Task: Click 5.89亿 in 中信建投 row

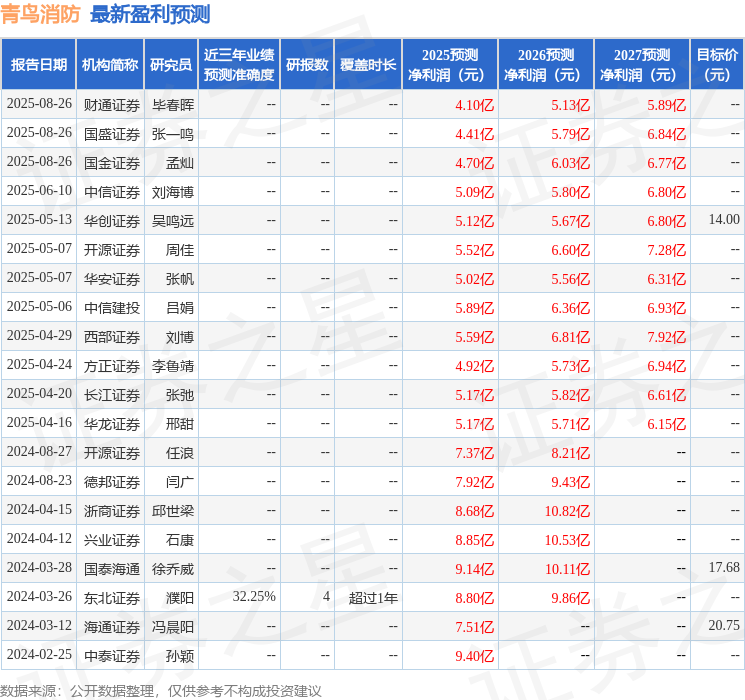Action: click(474, 308)
